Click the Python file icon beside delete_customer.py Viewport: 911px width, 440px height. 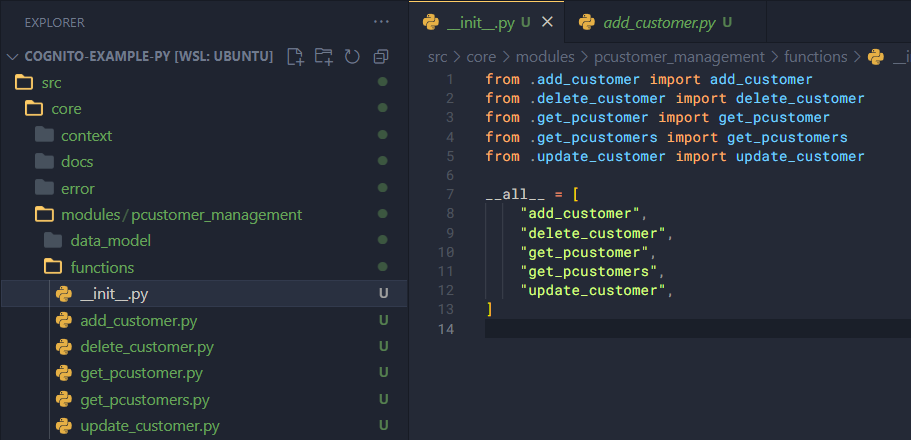(x=64, y=347)
